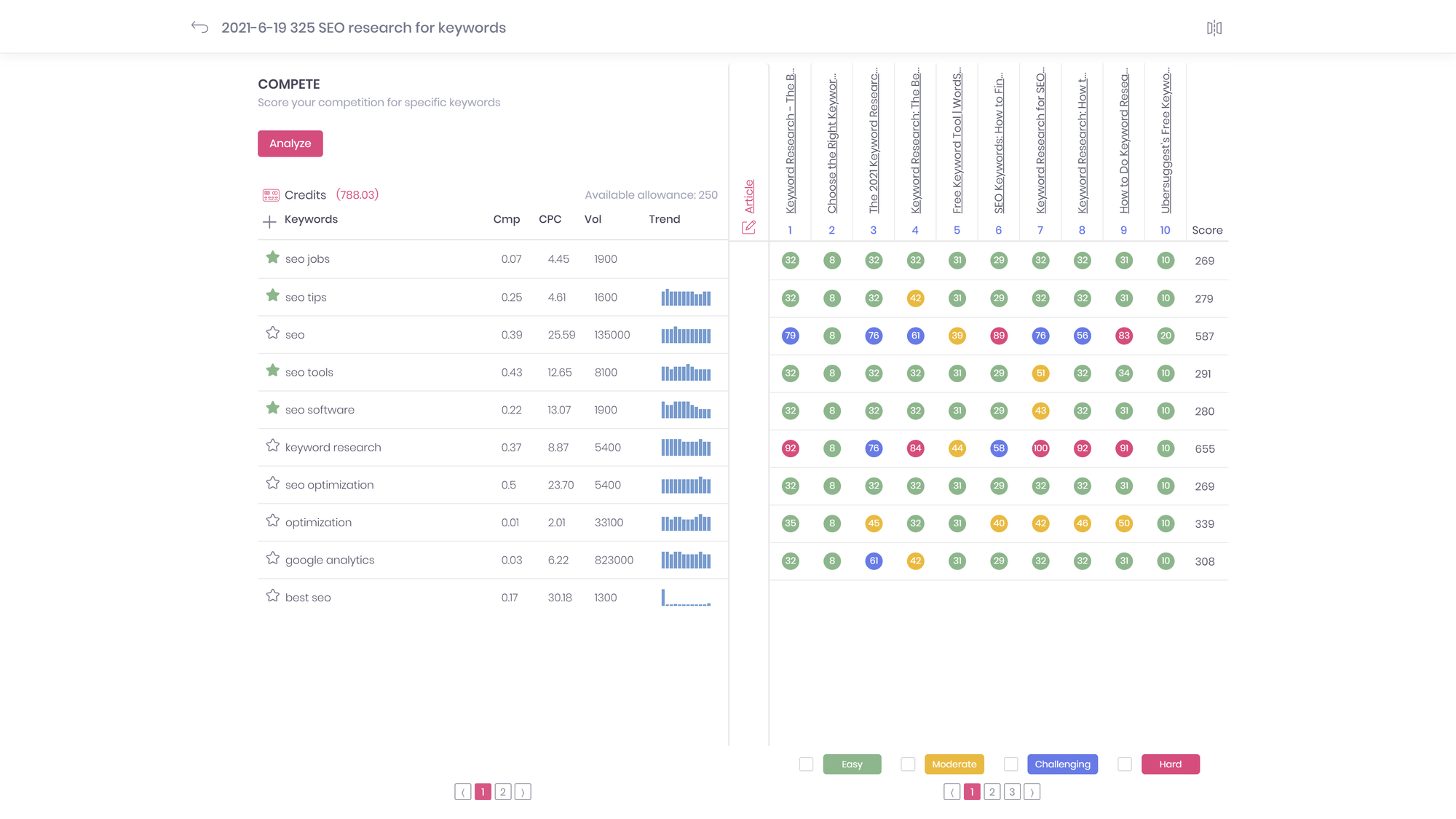
Task: Click the 51 score bubble in seo tools row
Action: click(x=1041, y=373)
